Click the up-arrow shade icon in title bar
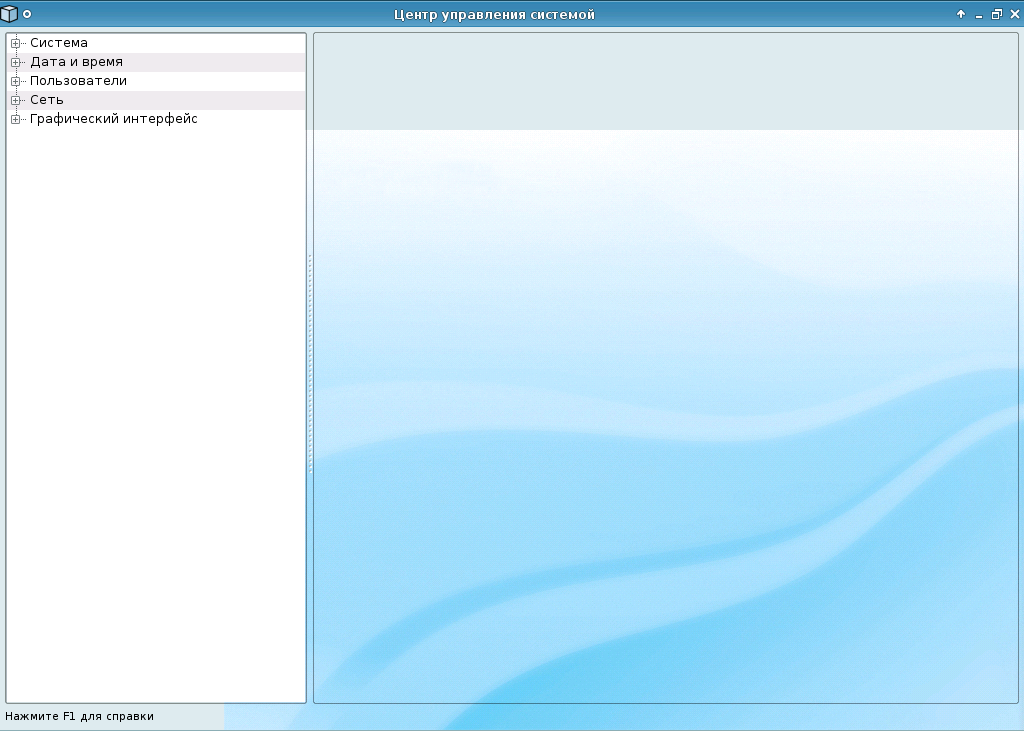This screenshot has height=732, width=1024. click(x=961, y=14)
